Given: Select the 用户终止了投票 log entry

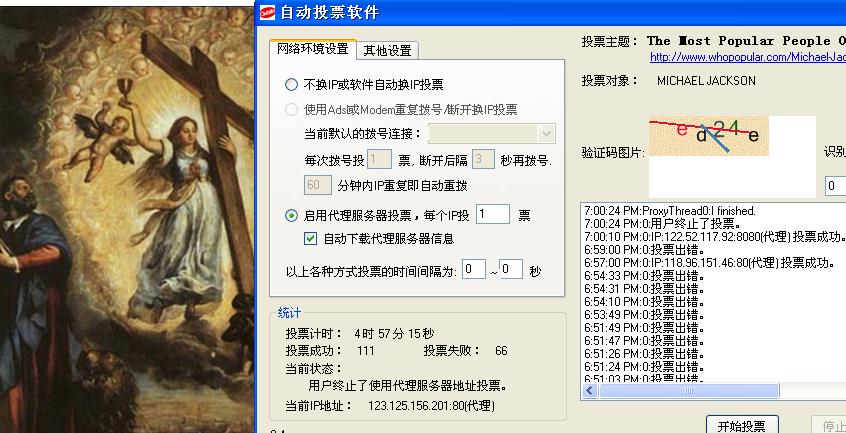Looking at the screenshot, I should (662, 224).
